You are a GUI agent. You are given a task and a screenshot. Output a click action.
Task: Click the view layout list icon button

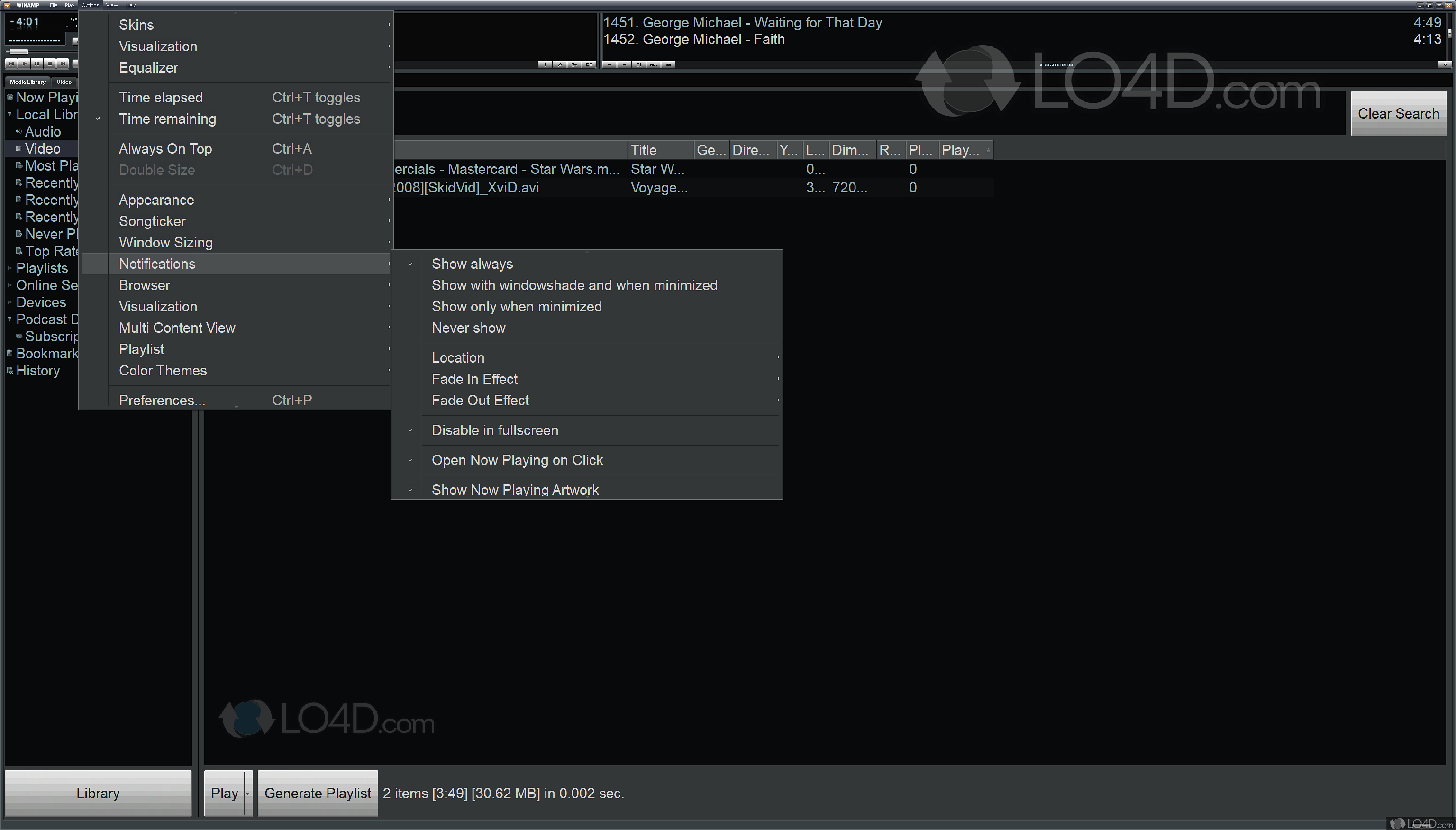pyautogui.click(x=589, y=64)
